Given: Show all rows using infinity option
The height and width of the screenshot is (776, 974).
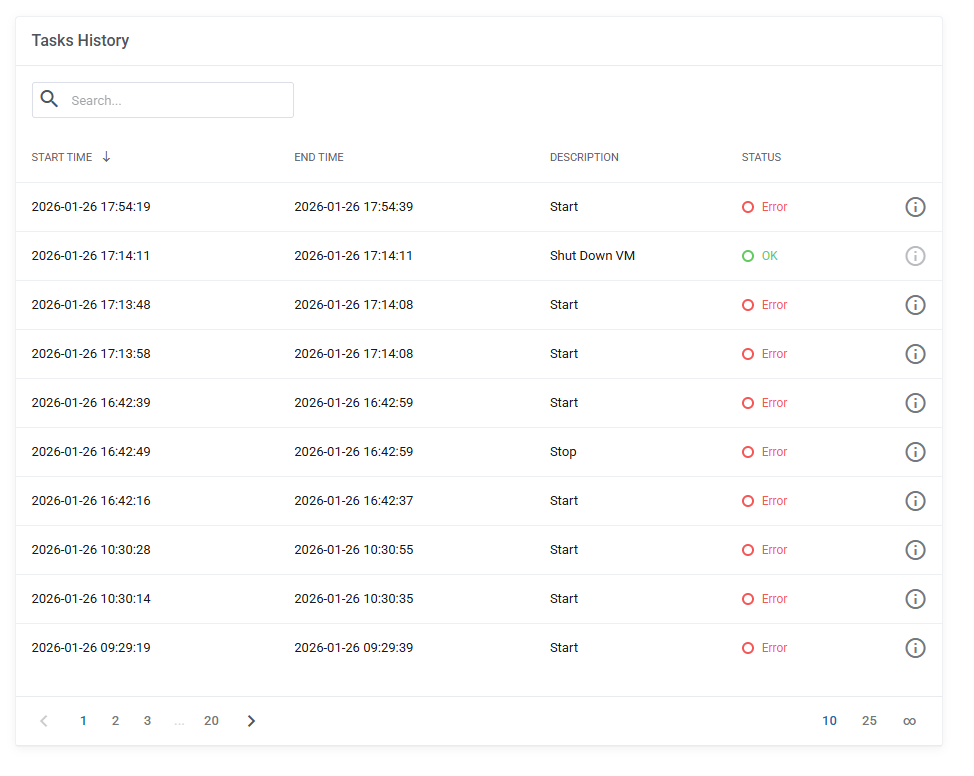Looking at the screenshot, I should 909,721.
